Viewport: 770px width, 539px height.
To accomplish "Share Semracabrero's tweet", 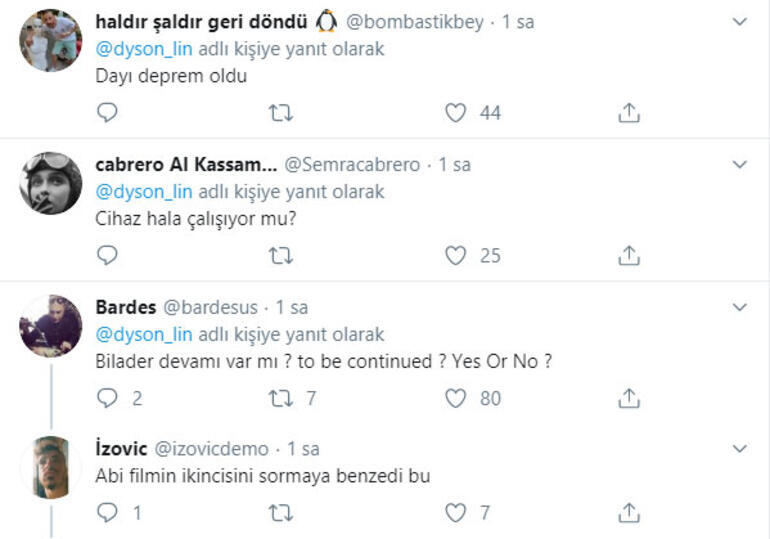I will 628,256.
